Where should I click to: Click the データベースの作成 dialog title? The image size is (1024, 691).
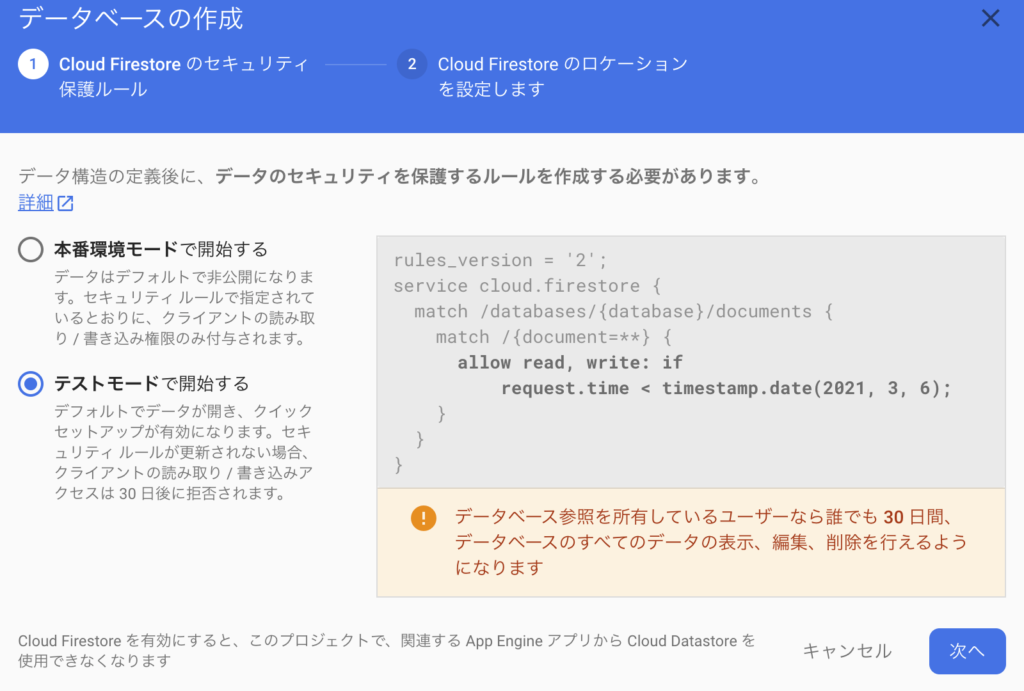131,18
